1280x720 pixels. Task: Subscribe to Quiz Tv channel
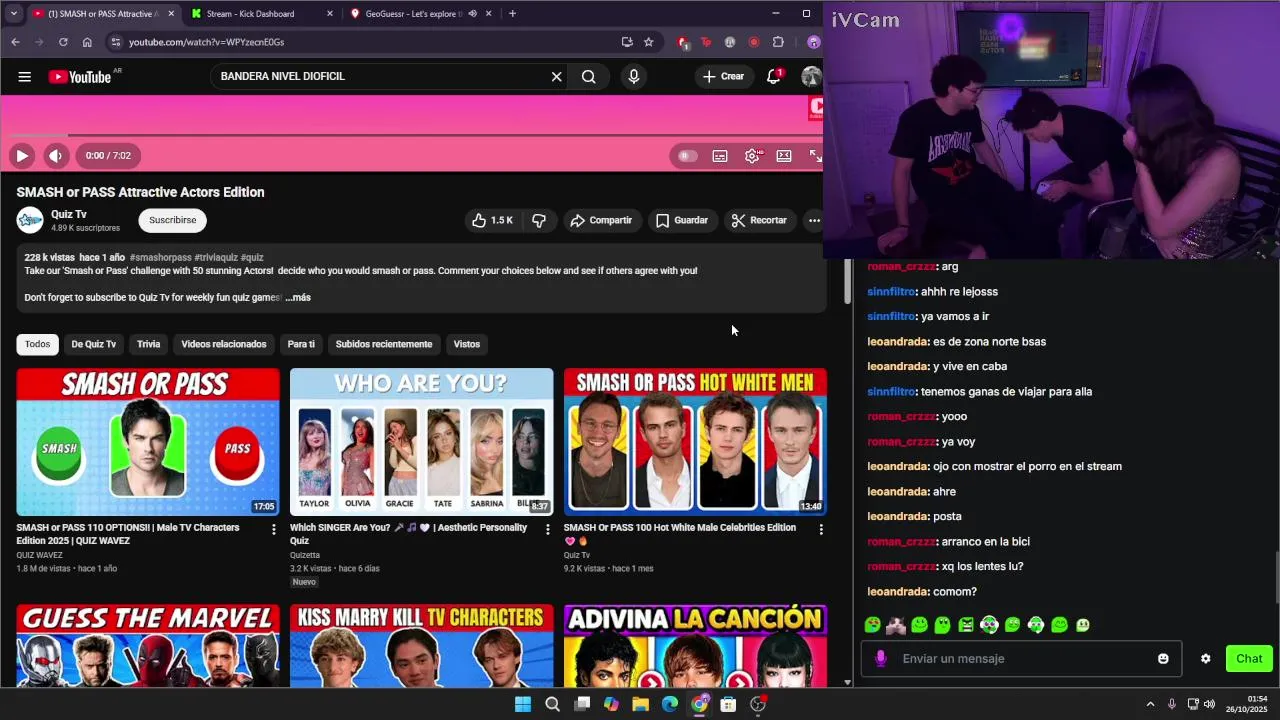point(173,220)
